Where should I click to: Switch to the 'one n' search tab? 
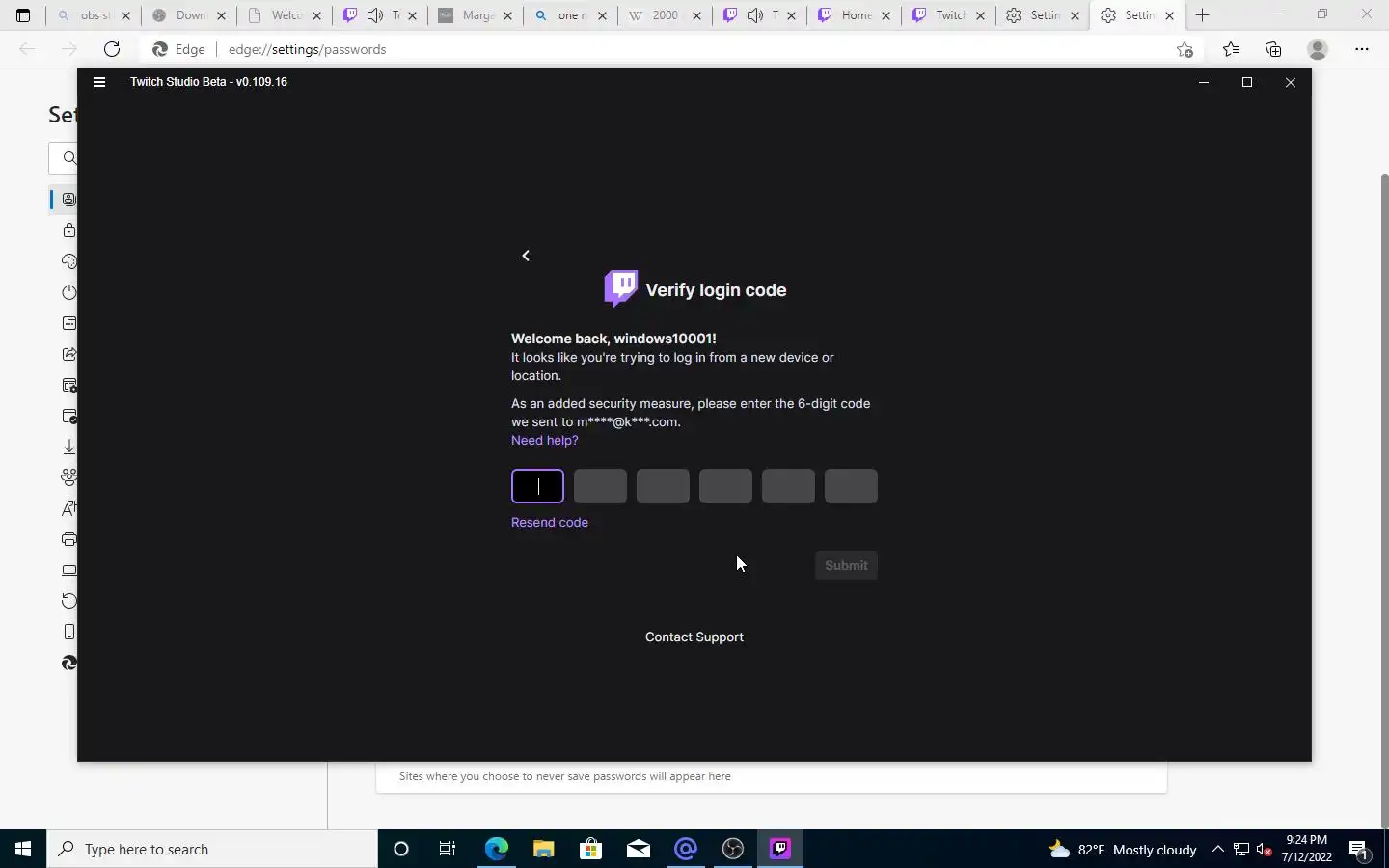tap(572, 15)
